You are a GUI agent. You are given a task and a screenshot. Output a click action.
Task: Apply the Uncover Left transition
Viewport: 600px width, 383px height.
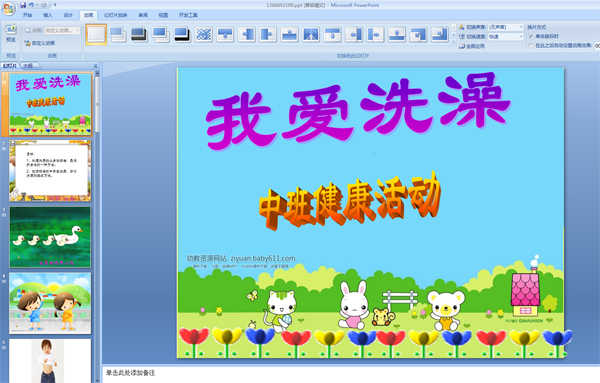(x=354, y=34)
